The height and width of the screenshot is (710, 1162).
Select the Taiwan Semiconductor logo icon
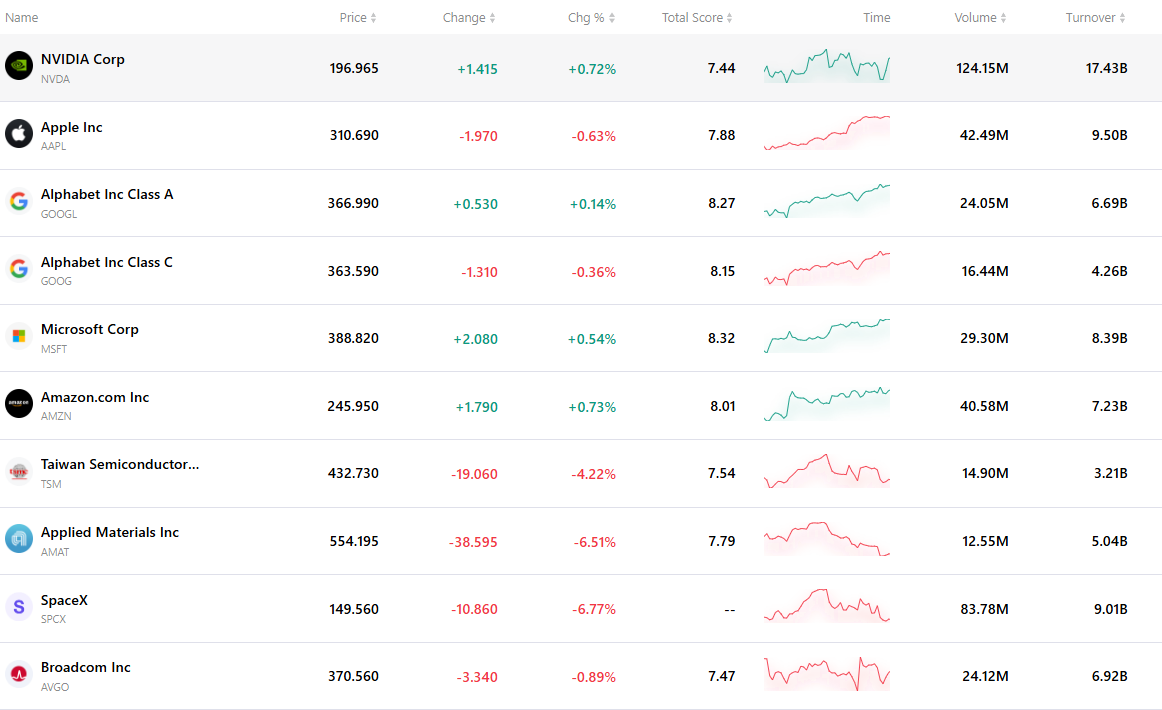point(19,471)
